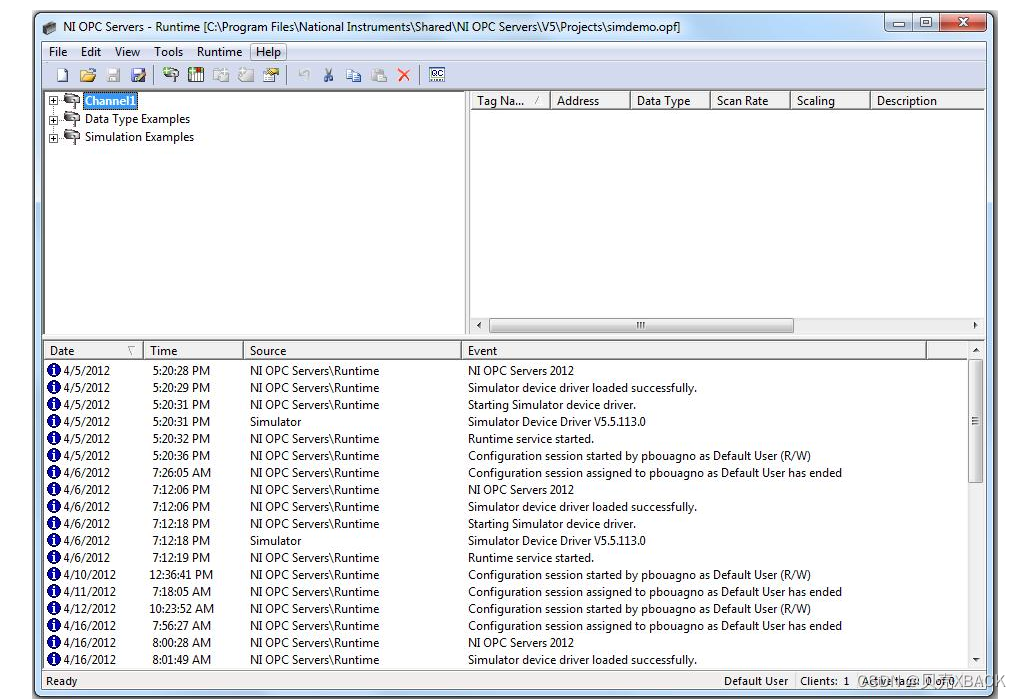
Task: Expand the Simulation Examples node
Action: (x=53, y=138)
